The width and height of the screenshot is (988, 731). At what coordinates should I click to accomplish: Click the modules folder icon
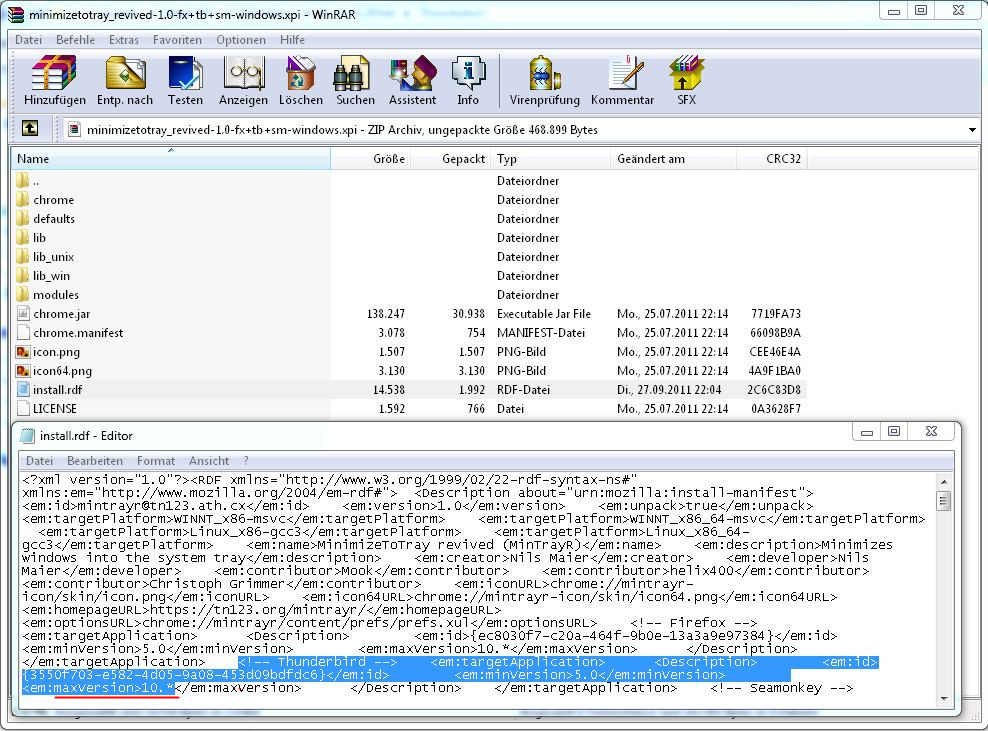click(x=23, y=294)
